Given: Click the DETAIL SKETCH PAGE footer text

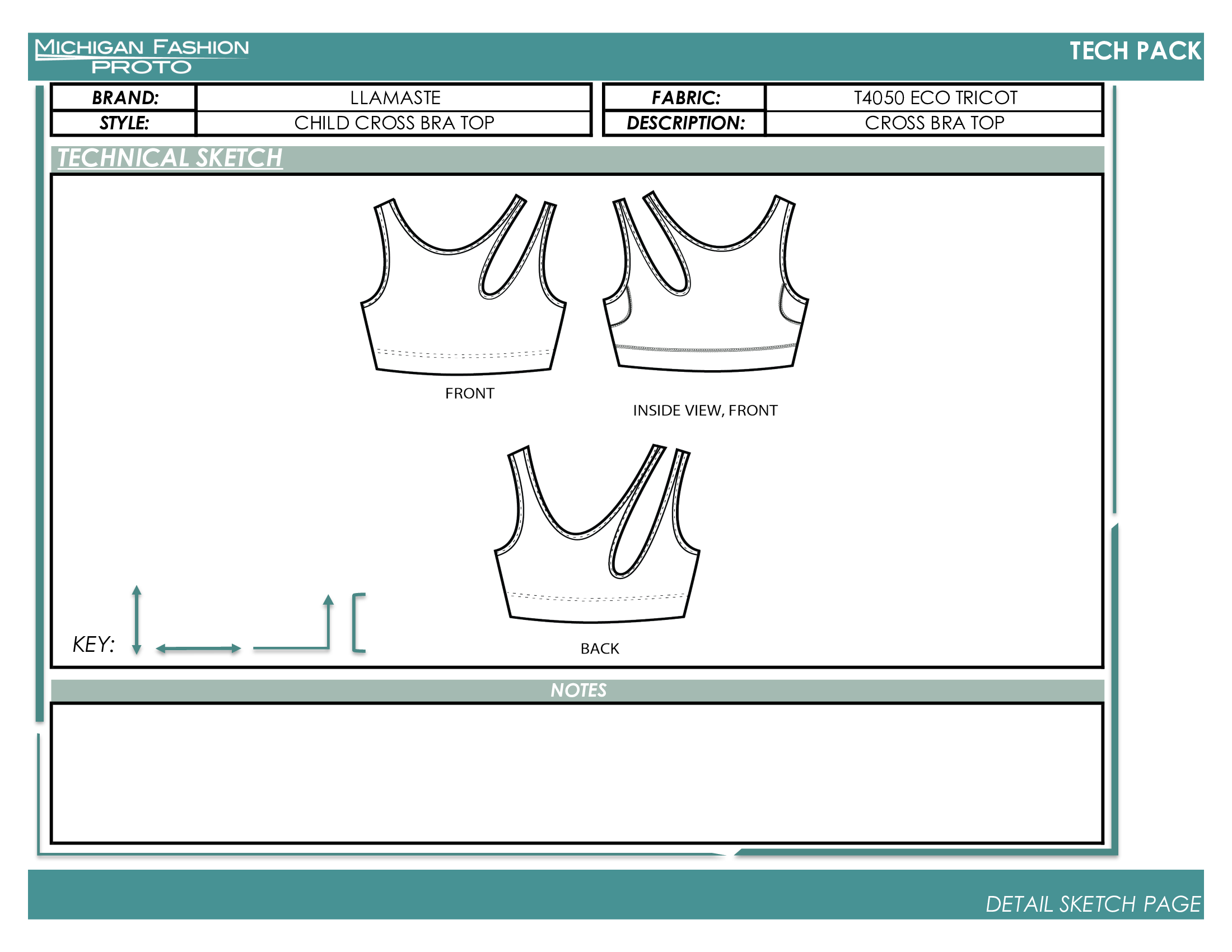Looking at the screenshot, I should (1093, 904).
